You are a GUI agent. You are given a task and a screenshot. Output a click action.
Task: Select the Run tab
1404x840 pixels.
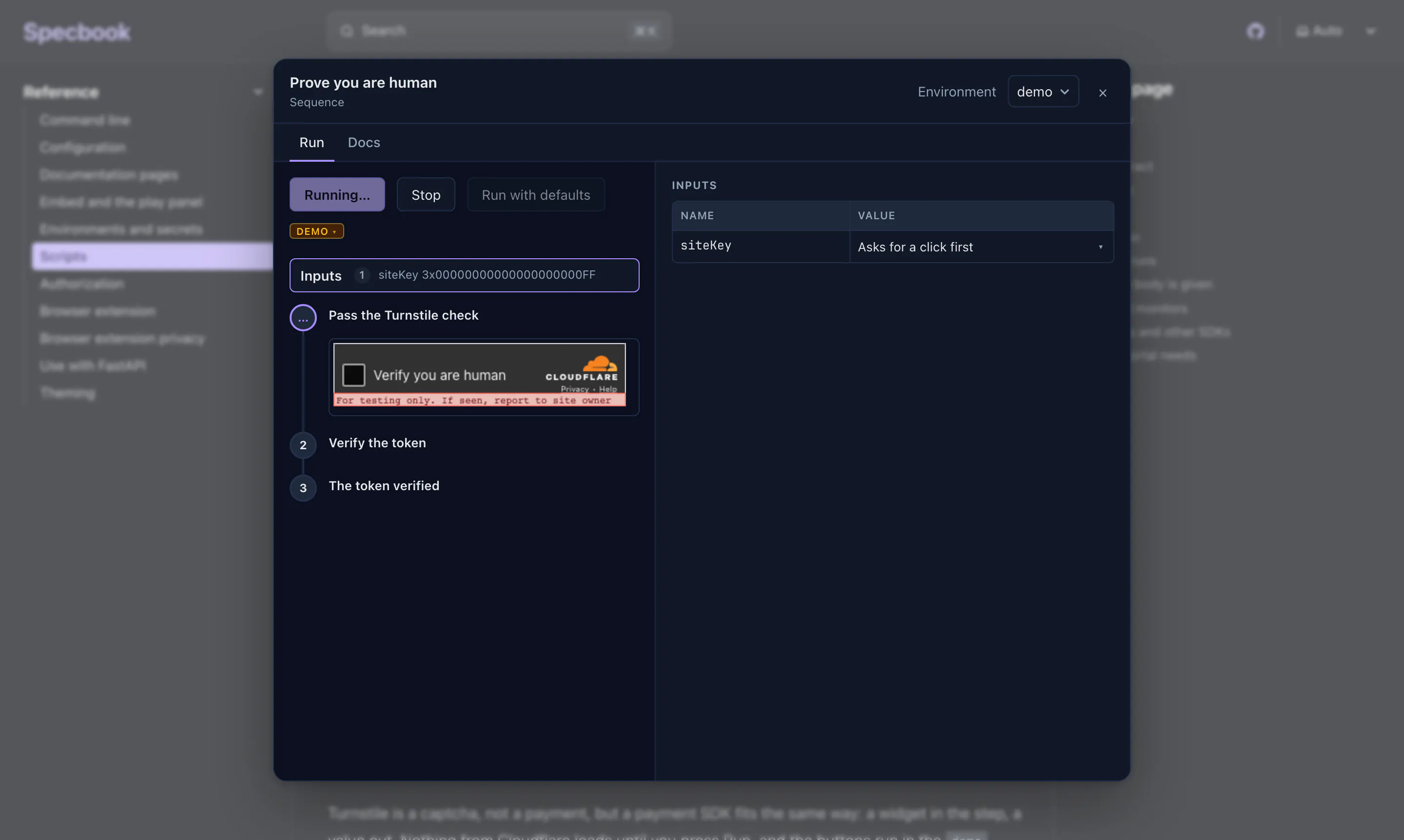point(312,143)
